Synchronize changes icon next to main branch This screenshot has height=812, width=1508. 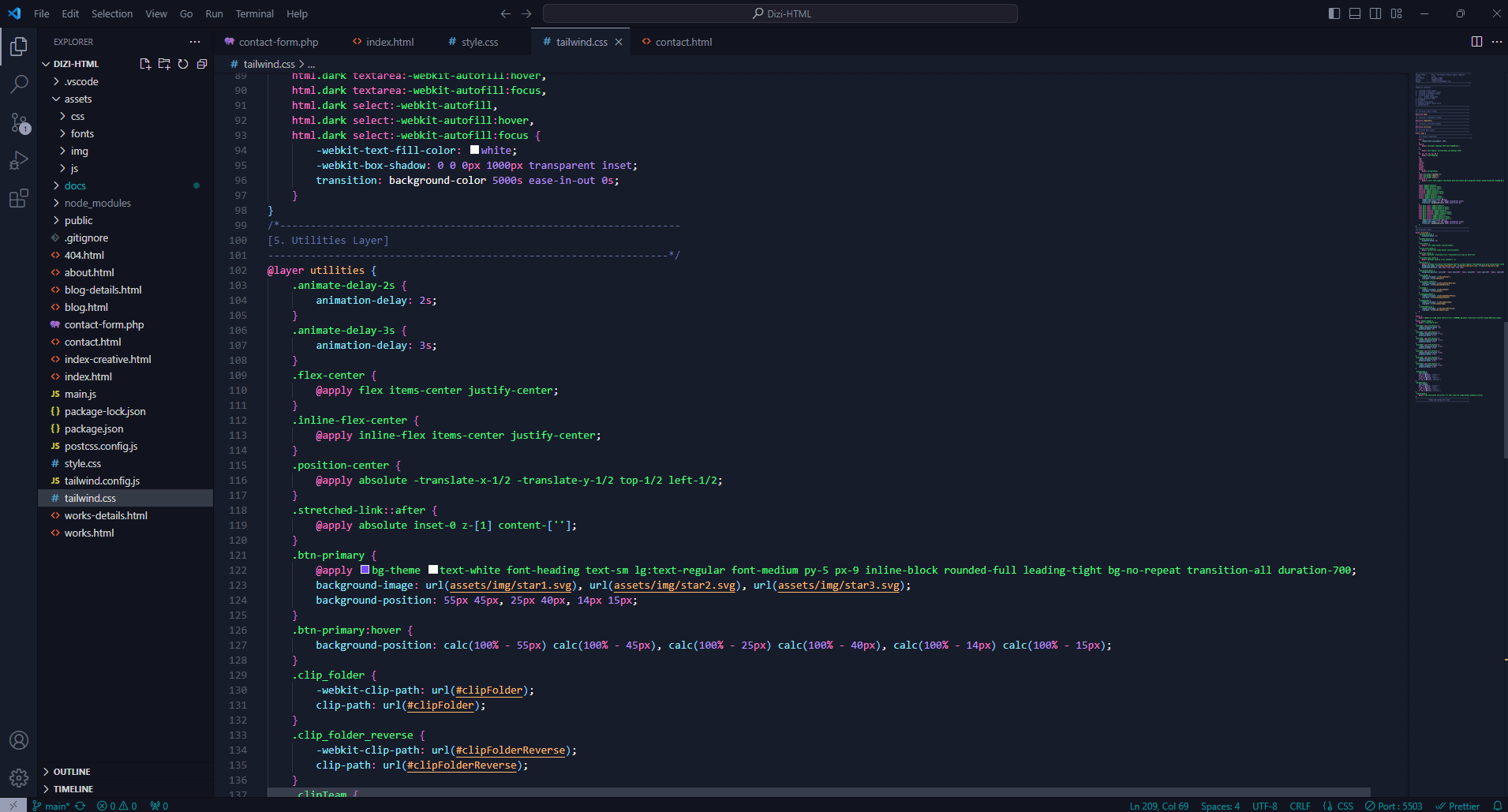click(80, 806)
